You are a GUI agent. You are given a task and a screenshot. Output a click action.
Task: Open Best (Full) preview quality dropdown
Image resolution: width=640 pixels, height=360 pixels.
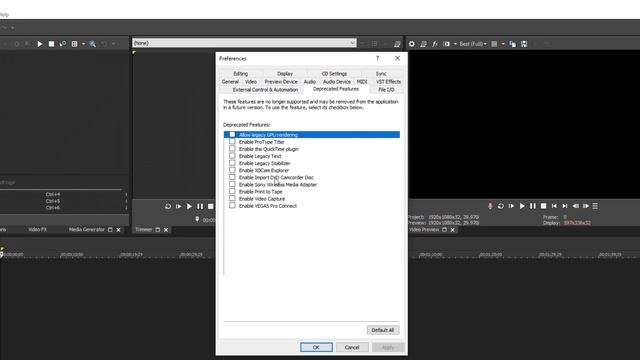(x=473, y=44)
